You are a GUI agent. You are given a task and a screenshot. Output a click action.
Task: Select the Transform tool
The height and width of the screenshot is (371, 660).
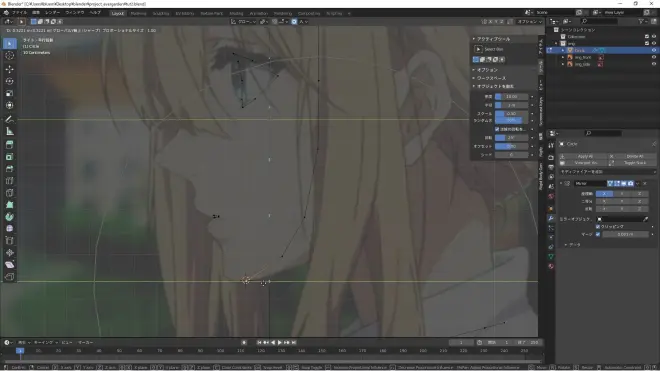(10, 105)
